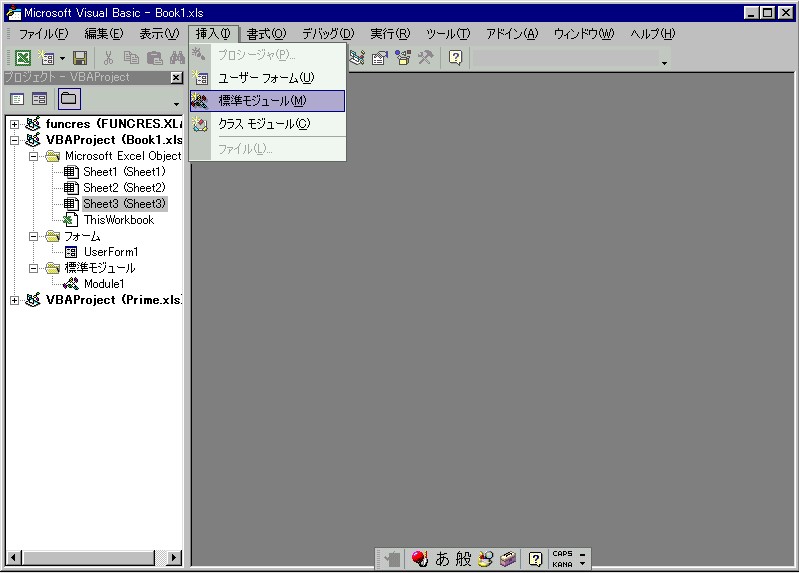Click the View Microsoft Excel toolbar icon
The width and height of the screenshot is (799, 573).
tap(23, 58)
